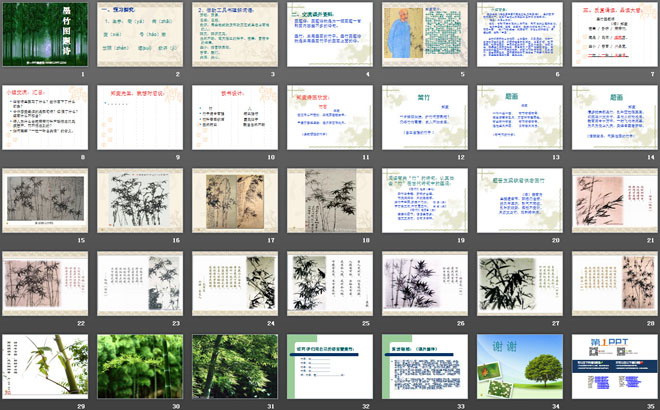Screen dimensions: 660x410
Task: Select slide 19 thumbnail
Action: coord(425,200)
